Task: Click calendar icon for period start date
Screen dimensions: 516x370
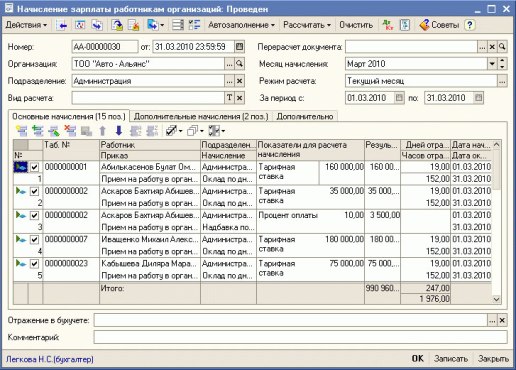Action: coord(399,98)
